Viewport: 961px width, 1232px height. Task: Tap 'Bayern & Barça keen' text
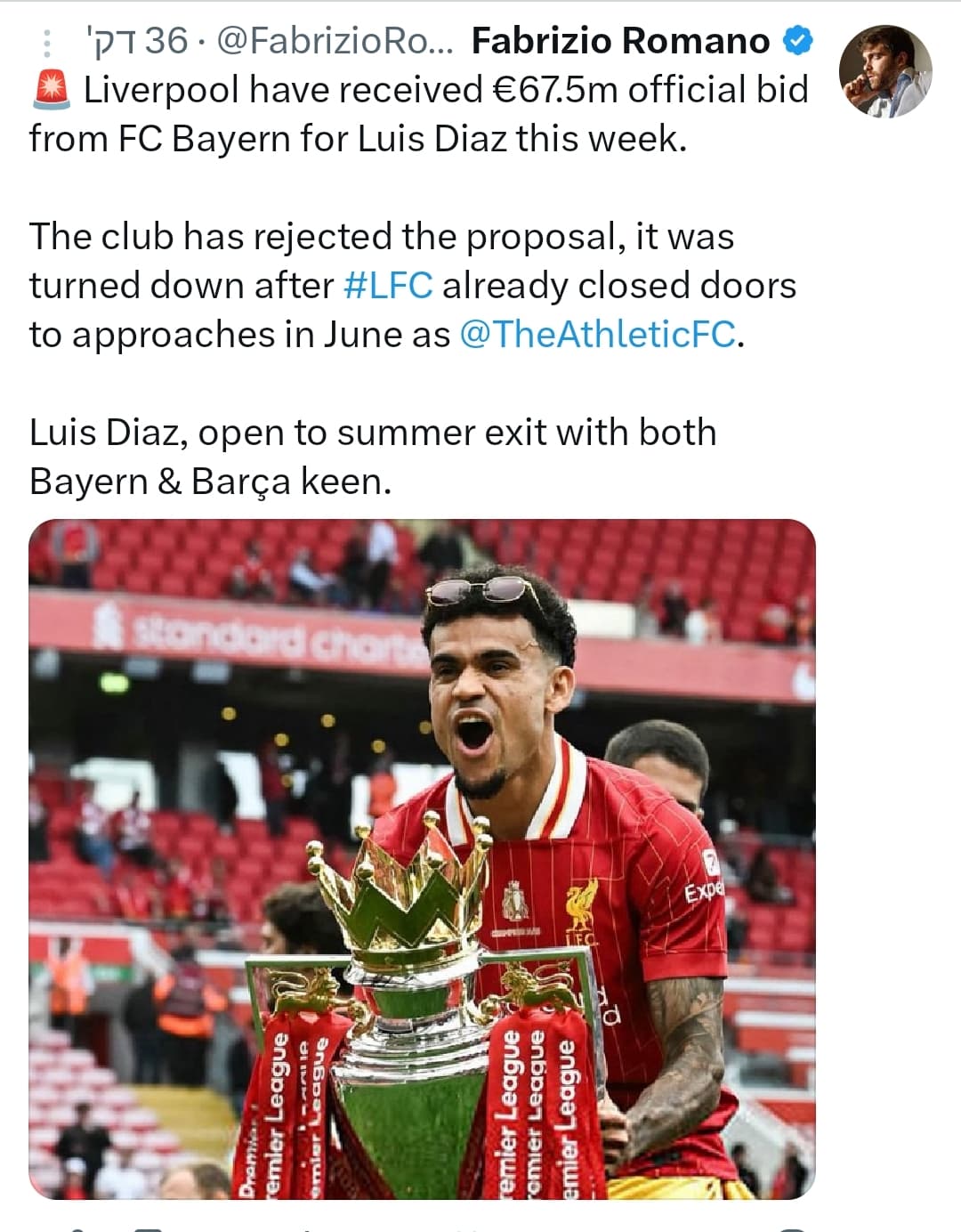click(211, 482)
